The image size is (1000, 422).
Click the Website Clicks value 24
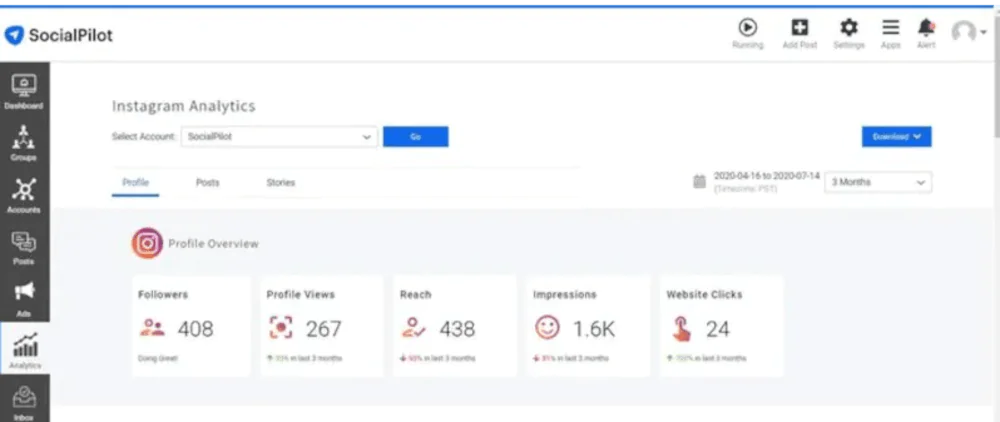point(717,330)
